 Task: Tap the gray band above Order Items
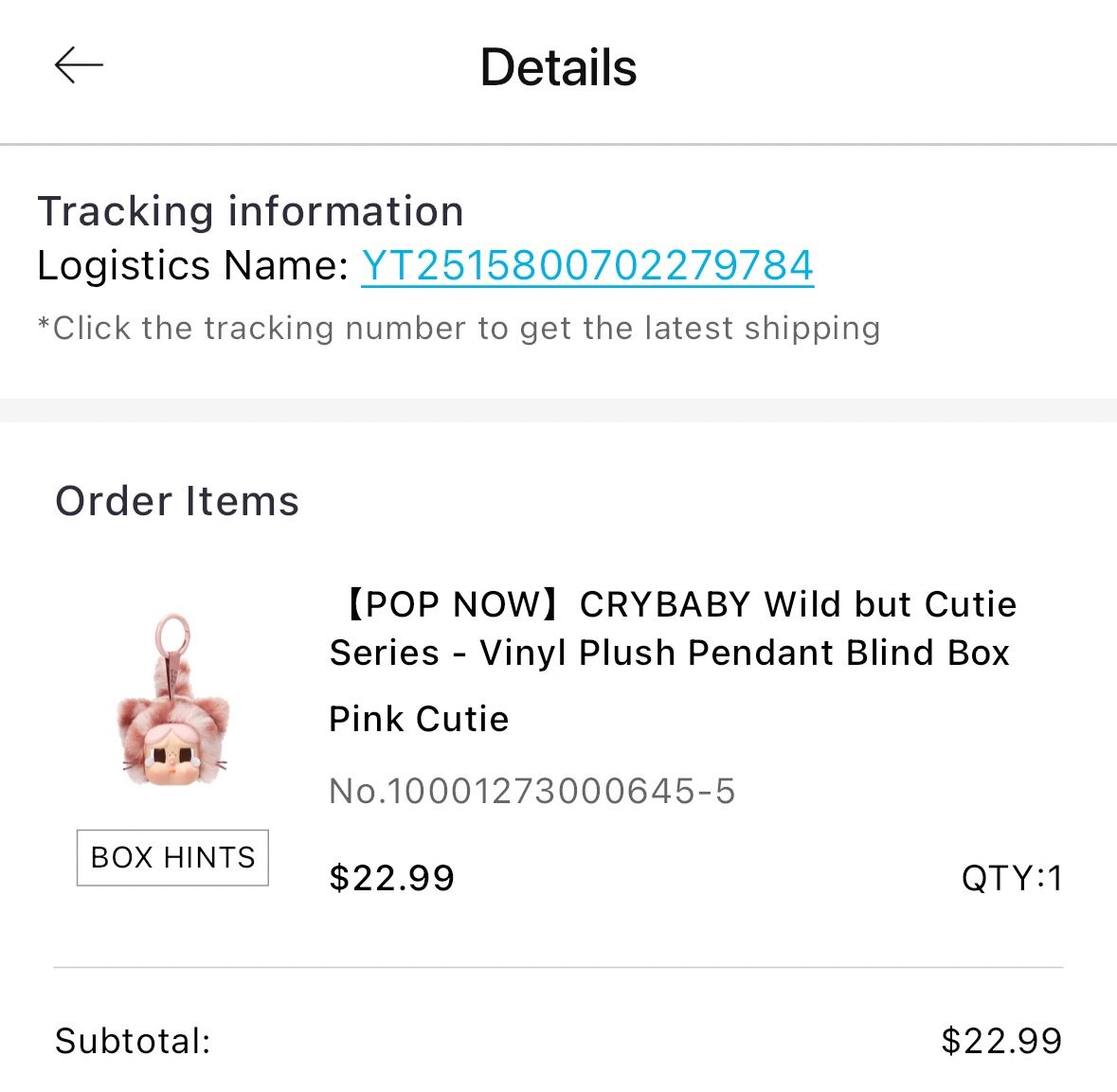[558, 410]
